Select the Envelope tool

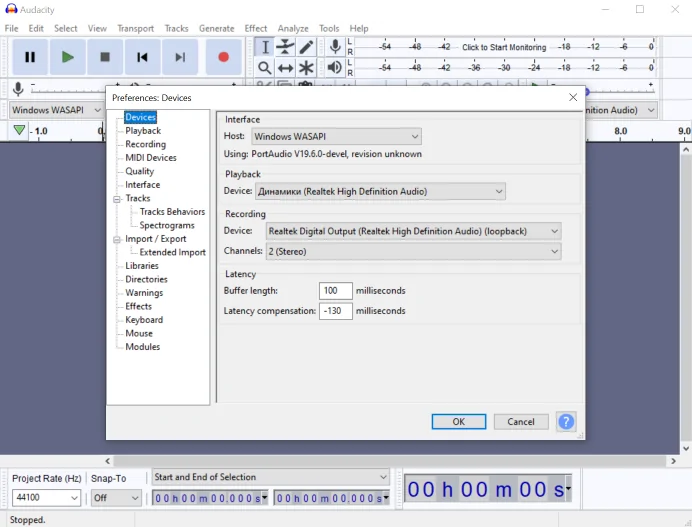point(285,47)
